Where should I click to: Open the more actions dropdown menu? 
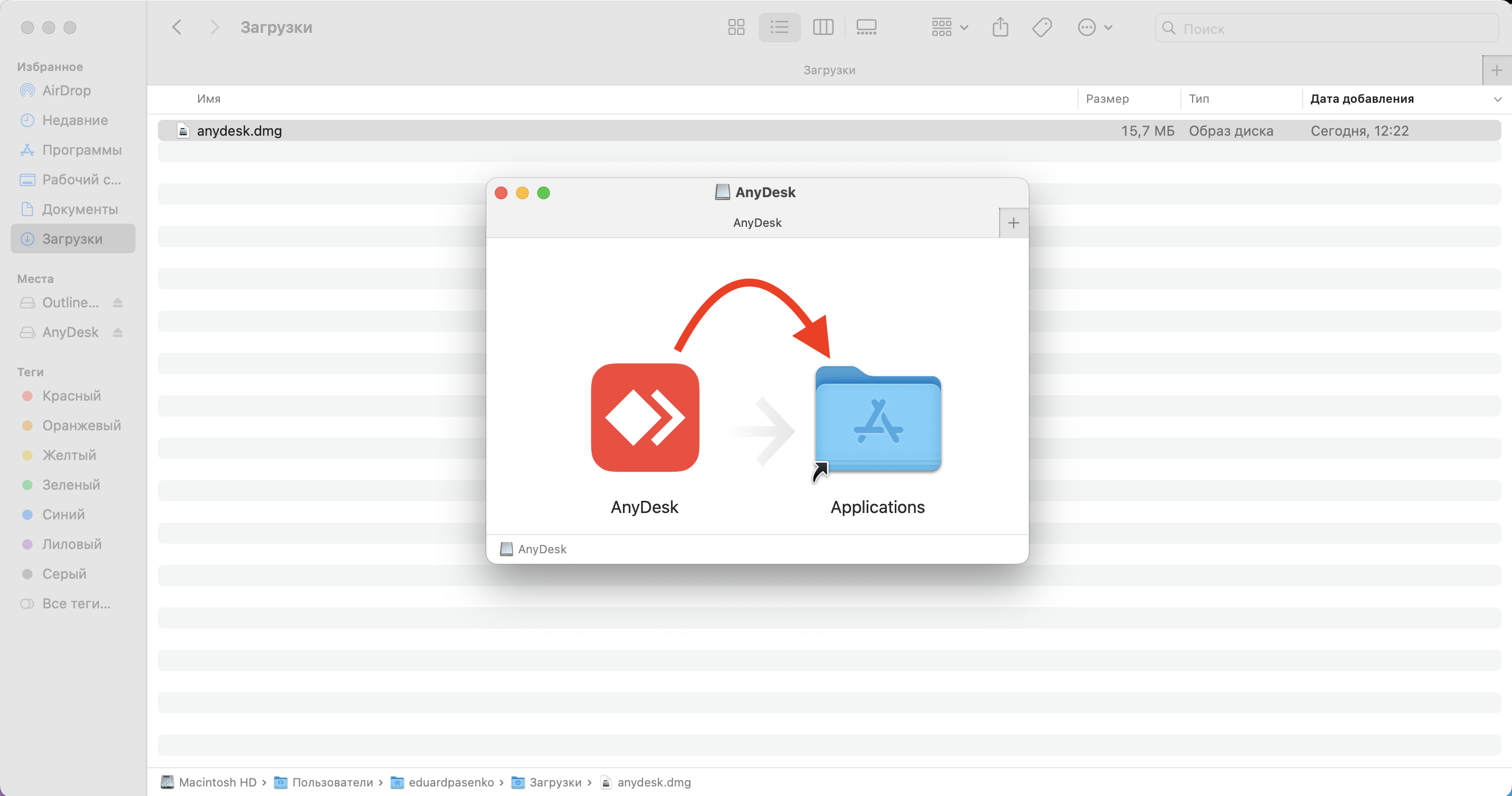(1095, 28)
